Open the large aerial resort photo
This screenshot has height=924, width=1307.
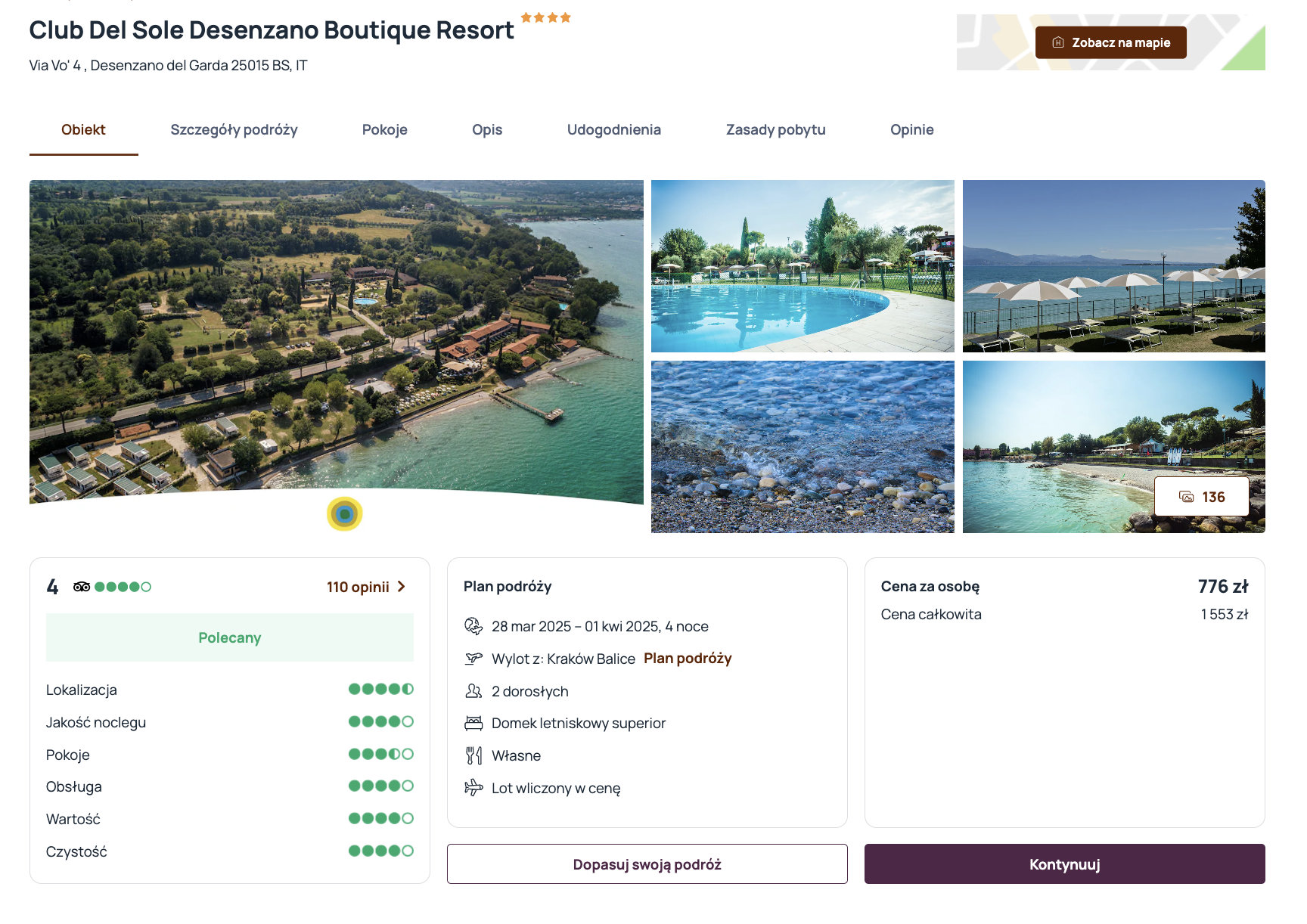tap(337, 342)
